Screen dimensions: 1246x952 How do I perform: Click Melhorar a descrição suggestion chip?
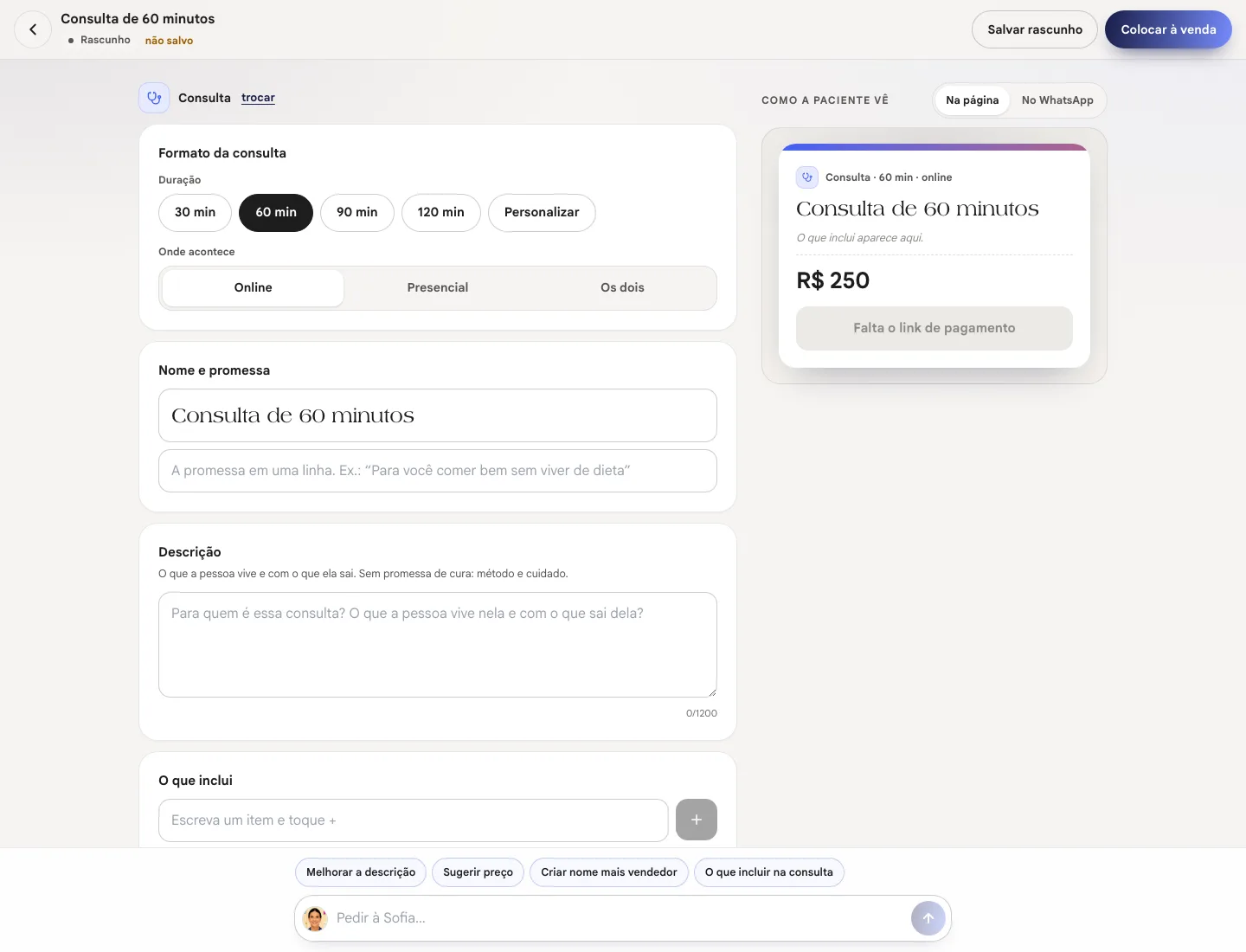[x=361, y=872]
